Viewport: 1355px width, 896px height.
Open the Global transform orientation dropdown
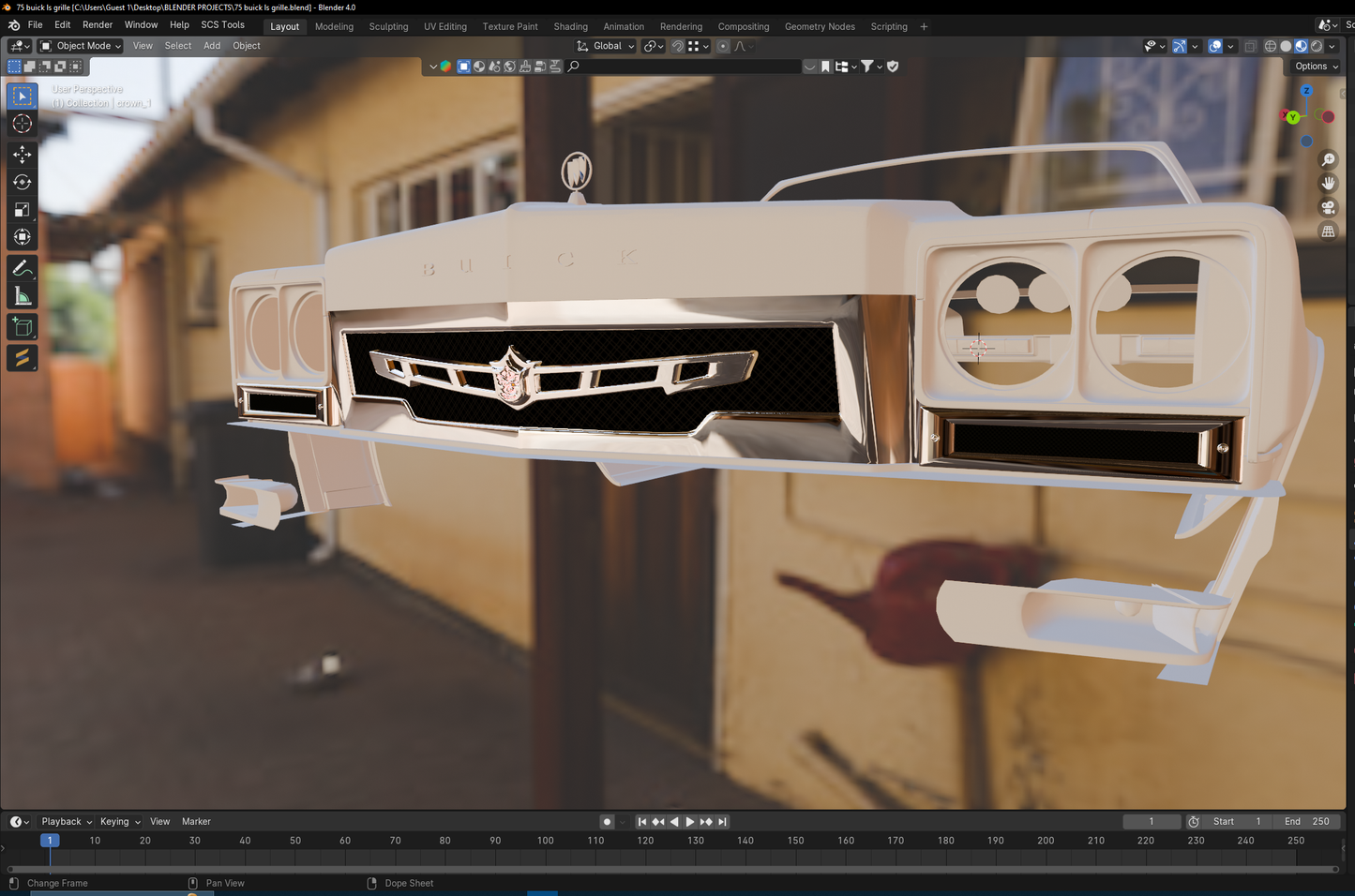[607, 46]
